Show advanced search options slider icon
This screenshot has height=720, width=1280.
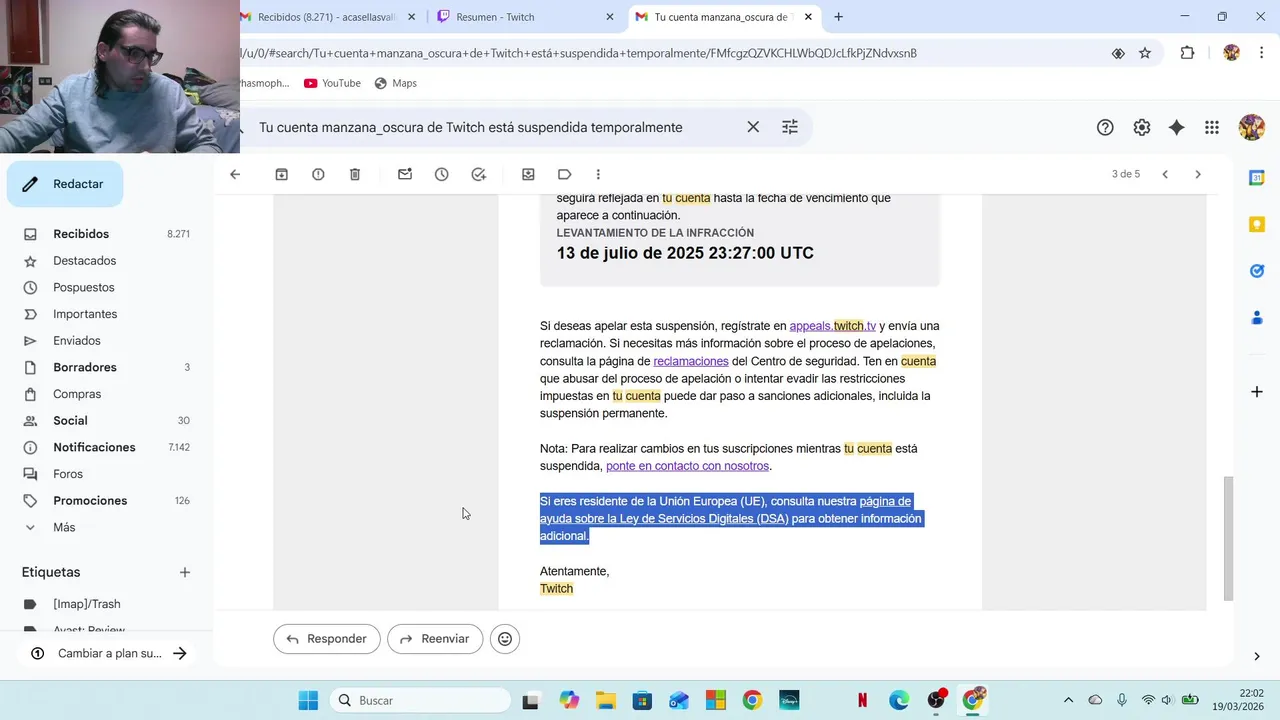point(790,127)
